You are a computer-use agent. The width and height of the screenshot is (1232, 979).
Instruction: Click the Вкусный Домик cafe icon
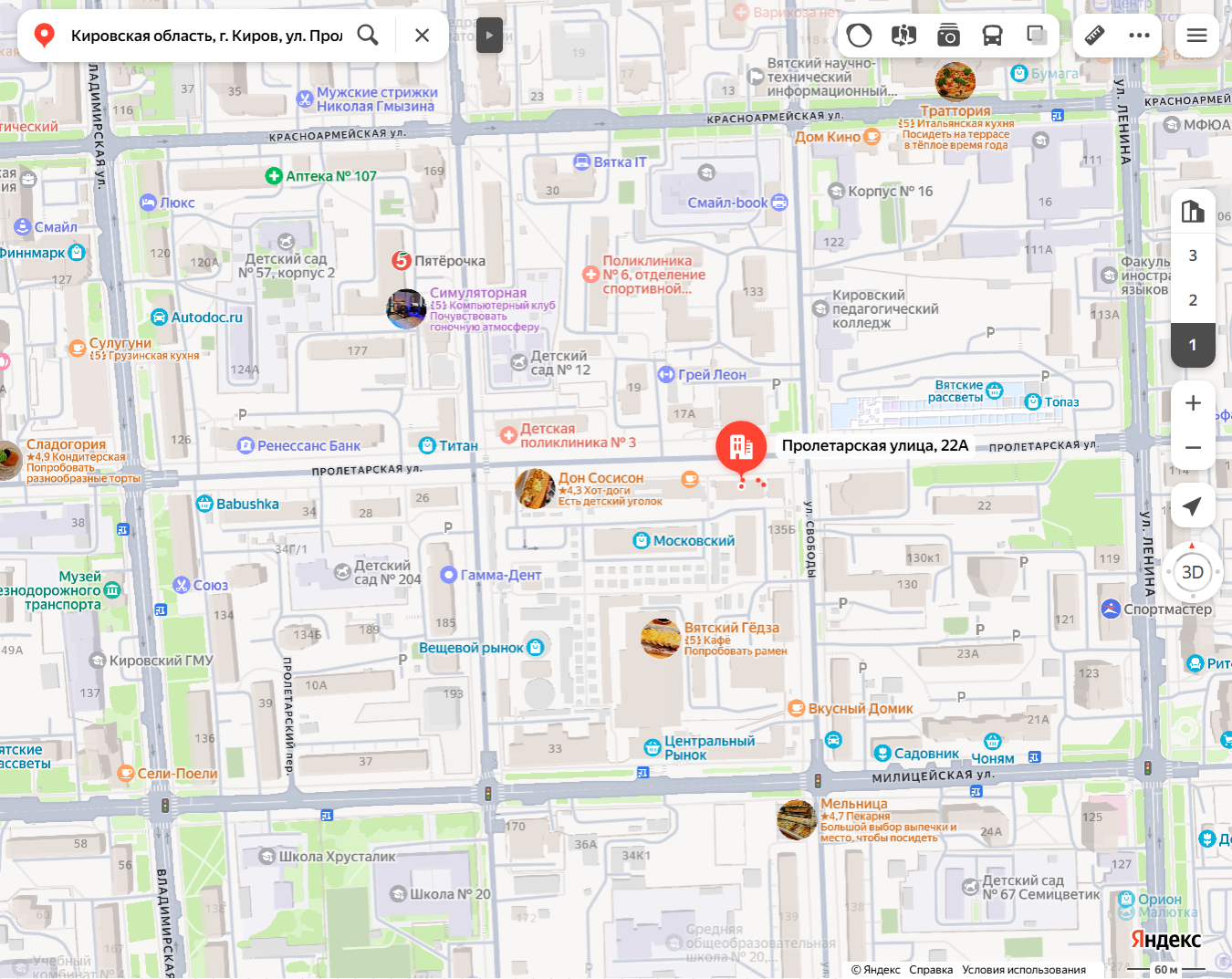tap(797, 709)
